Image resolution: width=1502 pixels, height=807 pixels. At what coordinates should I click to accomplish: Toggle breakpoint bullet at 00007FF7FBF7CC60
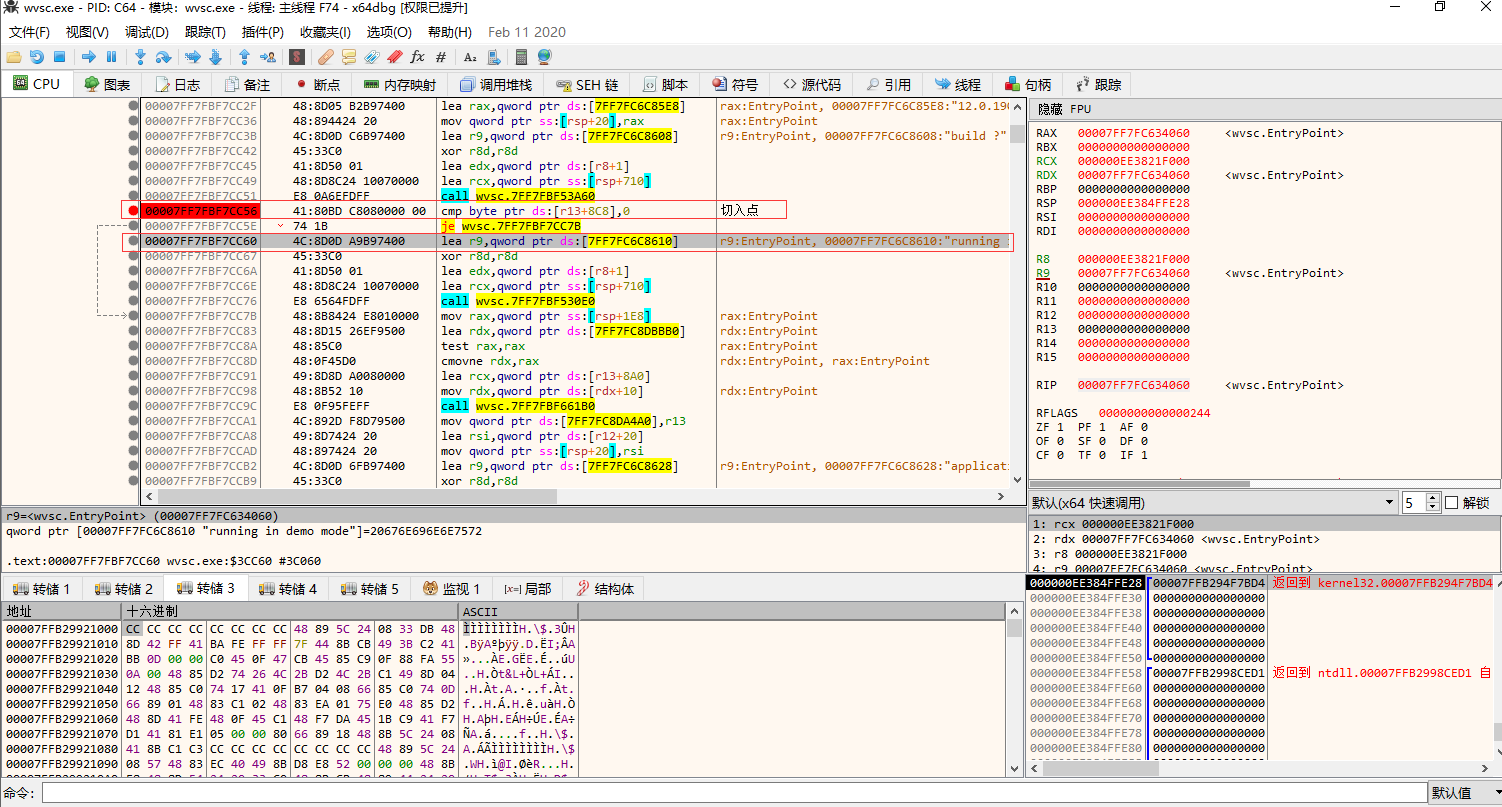coord(133,241)
